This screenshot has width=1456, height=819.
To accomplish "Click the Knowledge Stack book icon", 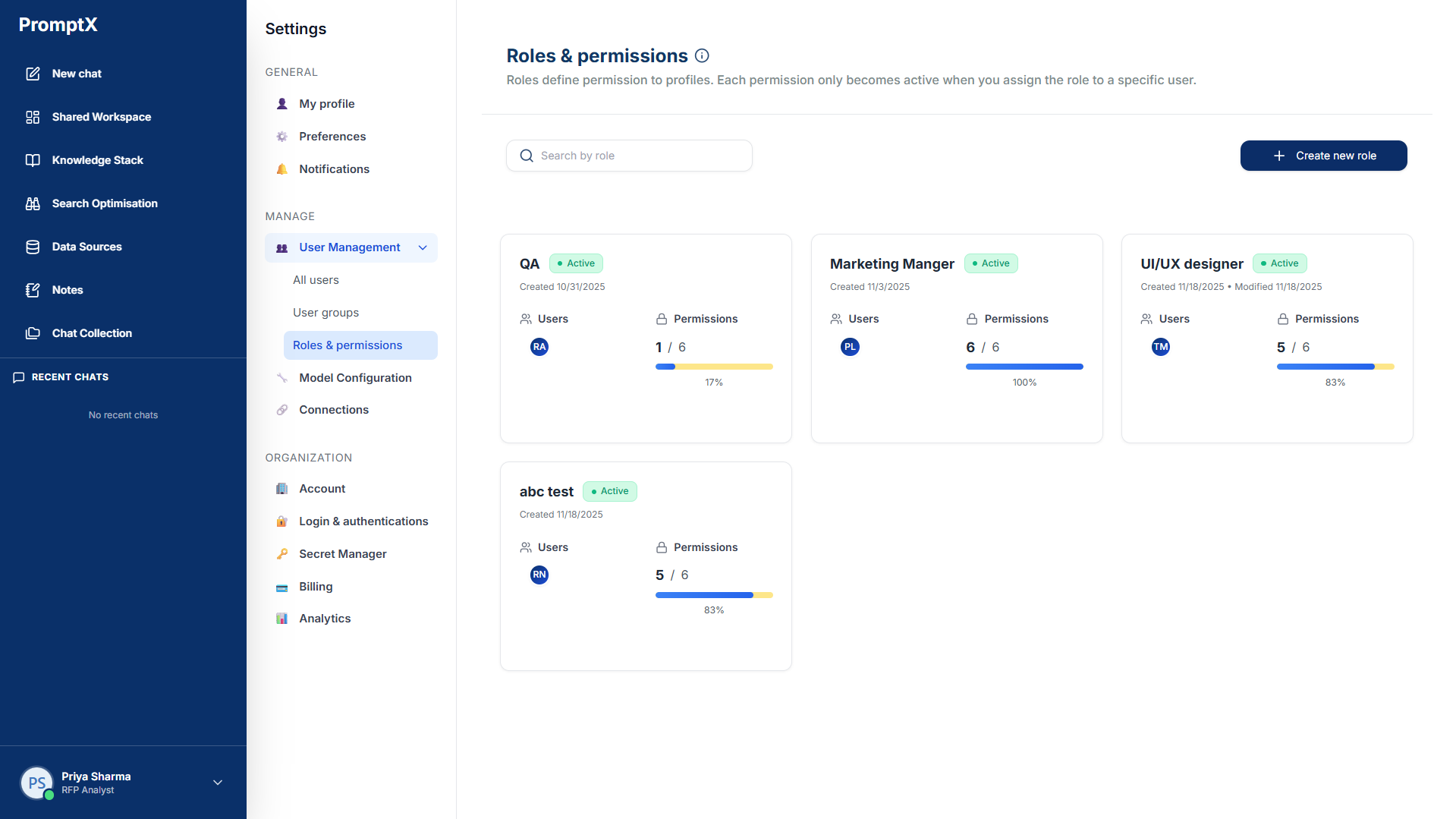I will tap(33, 160).
